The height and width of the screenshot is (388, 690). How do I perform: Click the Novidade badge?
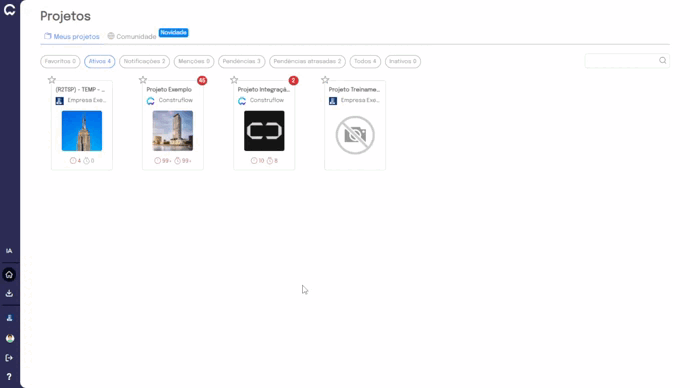click(x=173, y=33)
